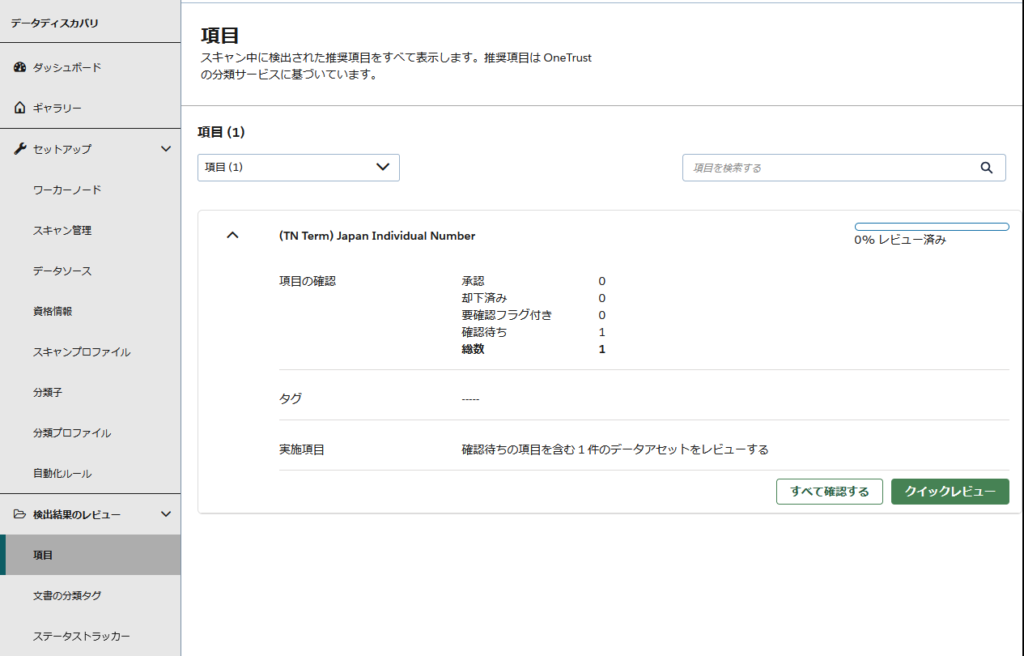Click the setup wrench icon
The image size is (1024, 656).
19,149
